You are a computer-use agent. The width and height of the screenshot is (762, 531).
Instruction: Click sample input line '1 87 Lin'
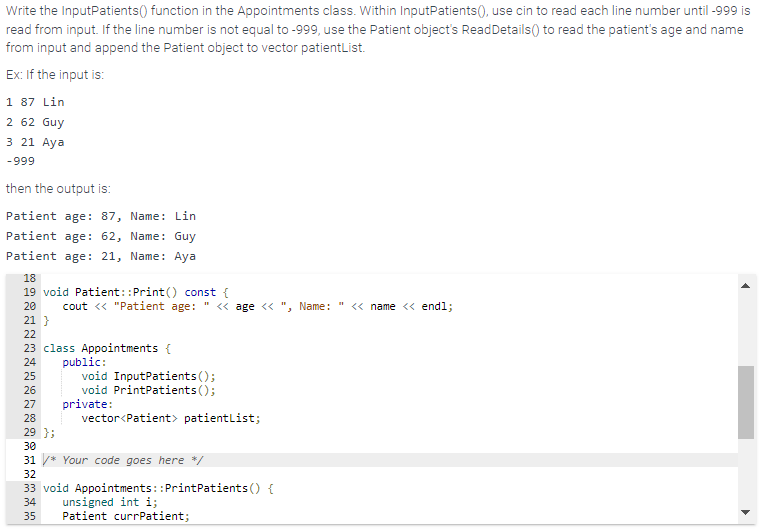(x=35, y=102)
